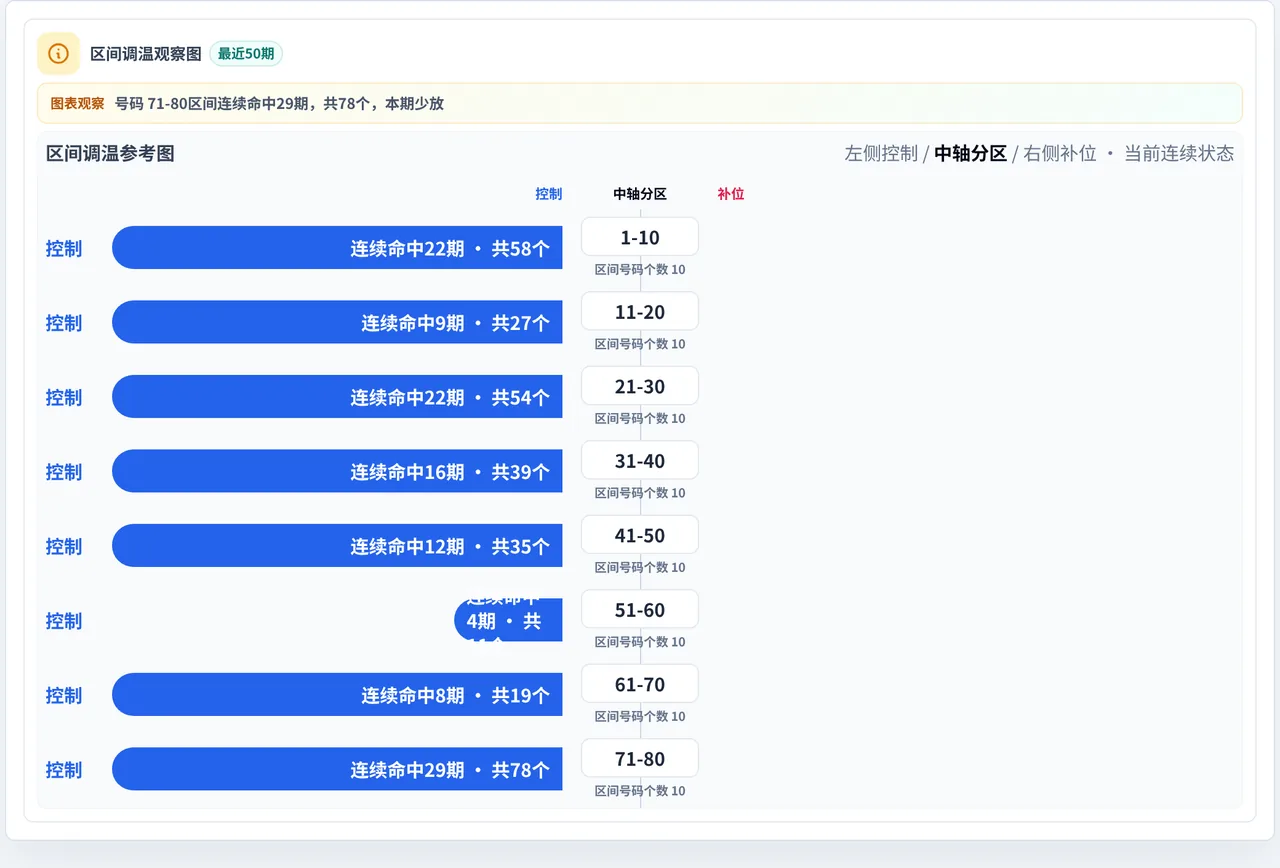Click the bar 连续命中22期 · 共54个
1280x868 pixels.
coord(337,397)
